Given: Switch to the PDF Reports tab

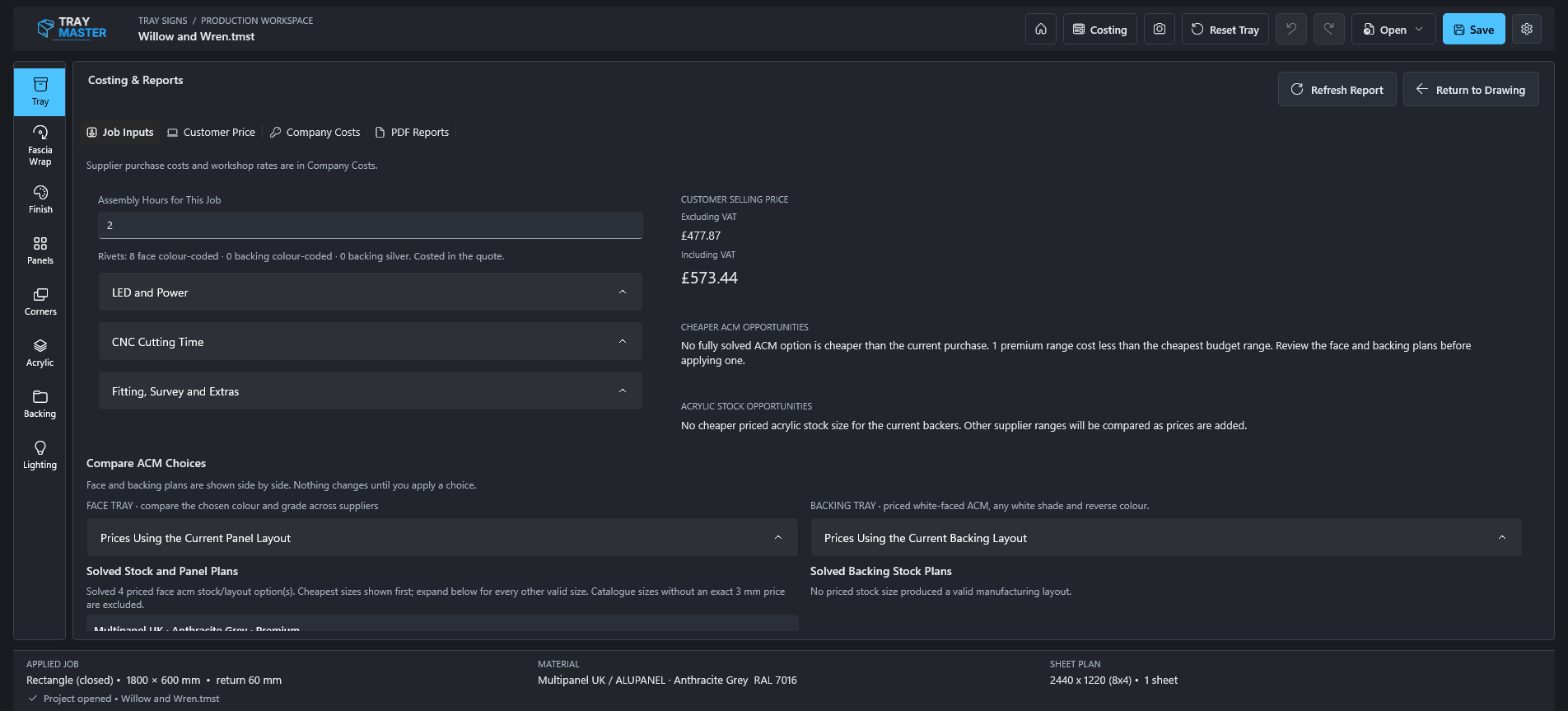Looking at the screenshot, I should [x=412, y=132].
